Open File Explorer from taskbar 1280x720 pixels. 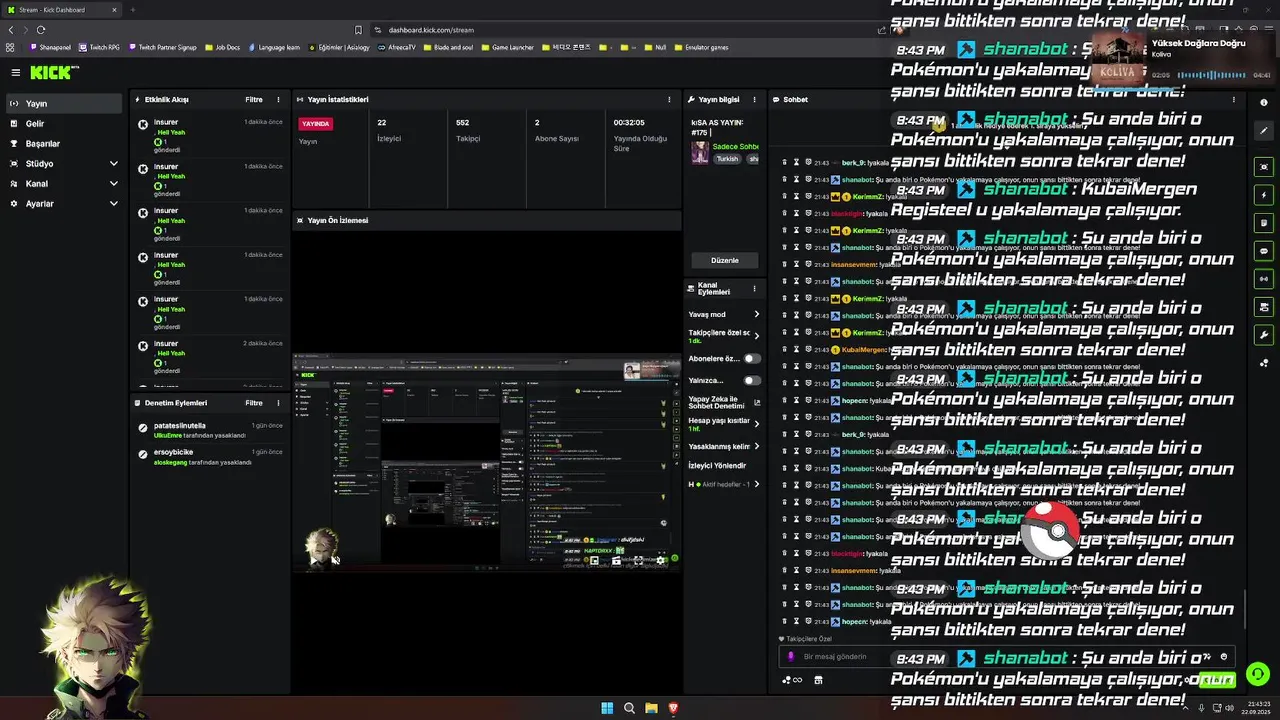point(651,708)
